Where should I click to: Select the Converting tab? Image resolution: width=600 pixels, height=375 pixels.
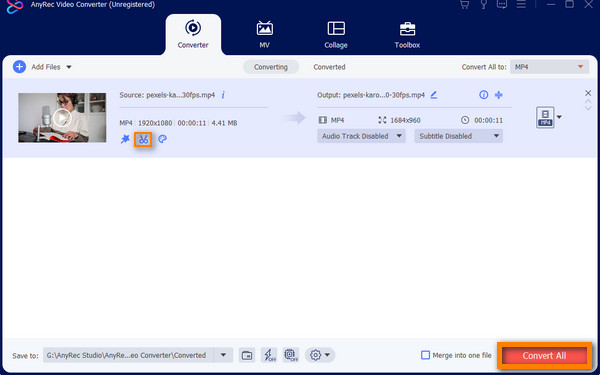pos(271,67)
